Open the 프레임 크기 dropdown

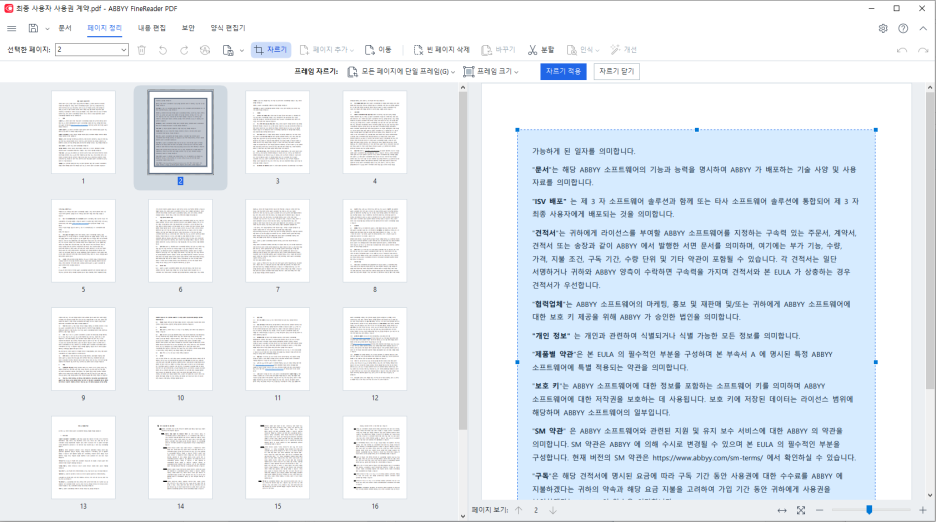[x=491, y=72]
